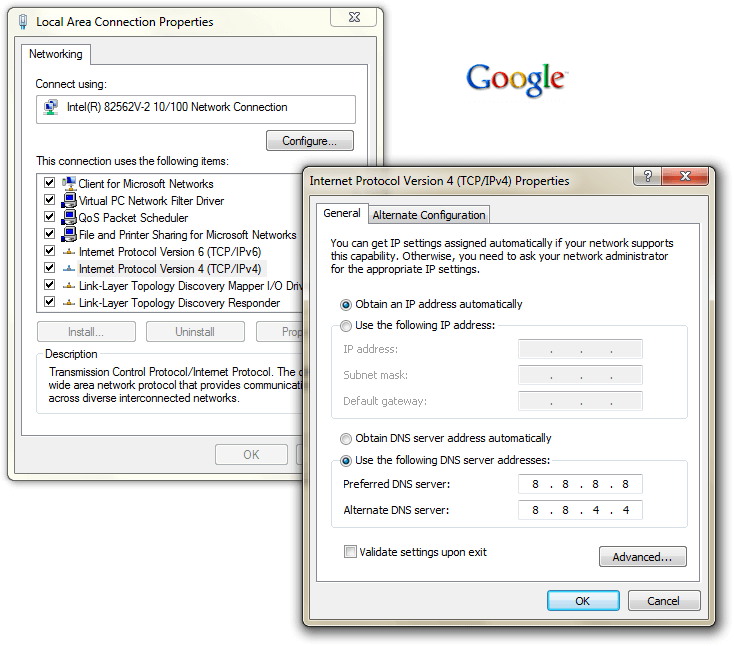
Task: Enable Validate settings upon exit
Action: [350, 551]
